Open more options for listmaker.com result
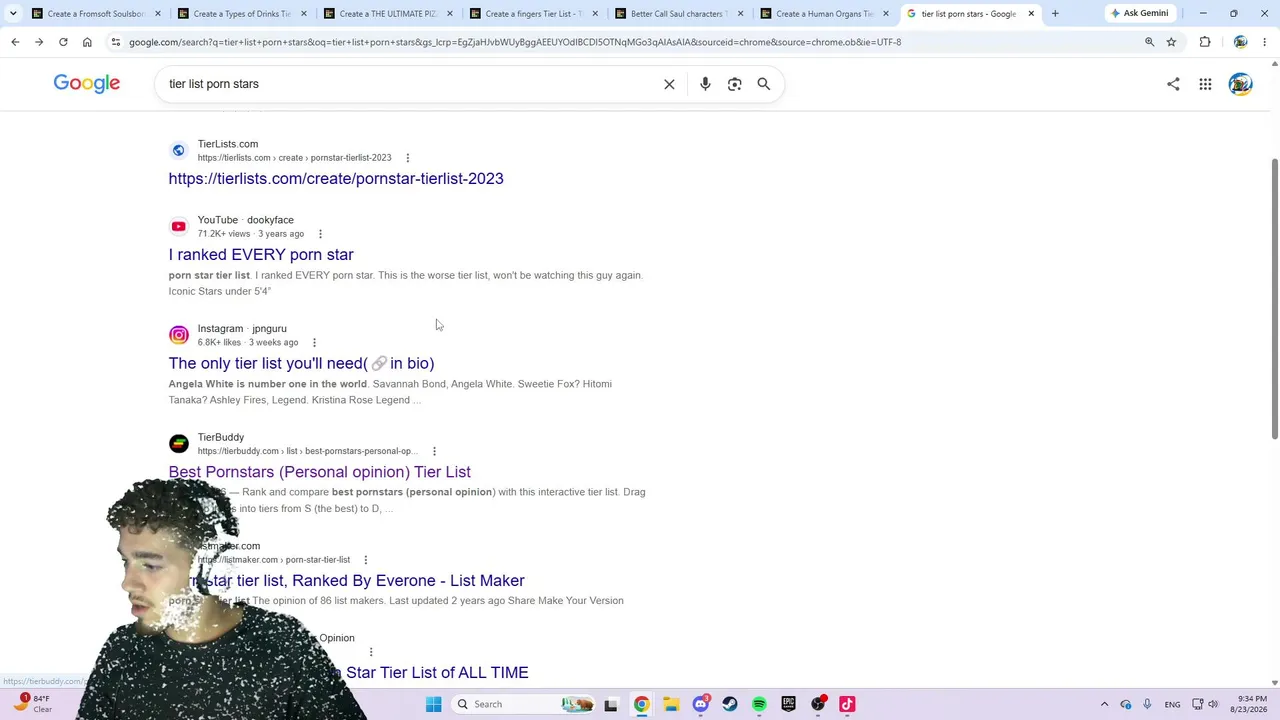Image resolution: width=1280 pixels, height=720 pixels. tap(365, 560)
